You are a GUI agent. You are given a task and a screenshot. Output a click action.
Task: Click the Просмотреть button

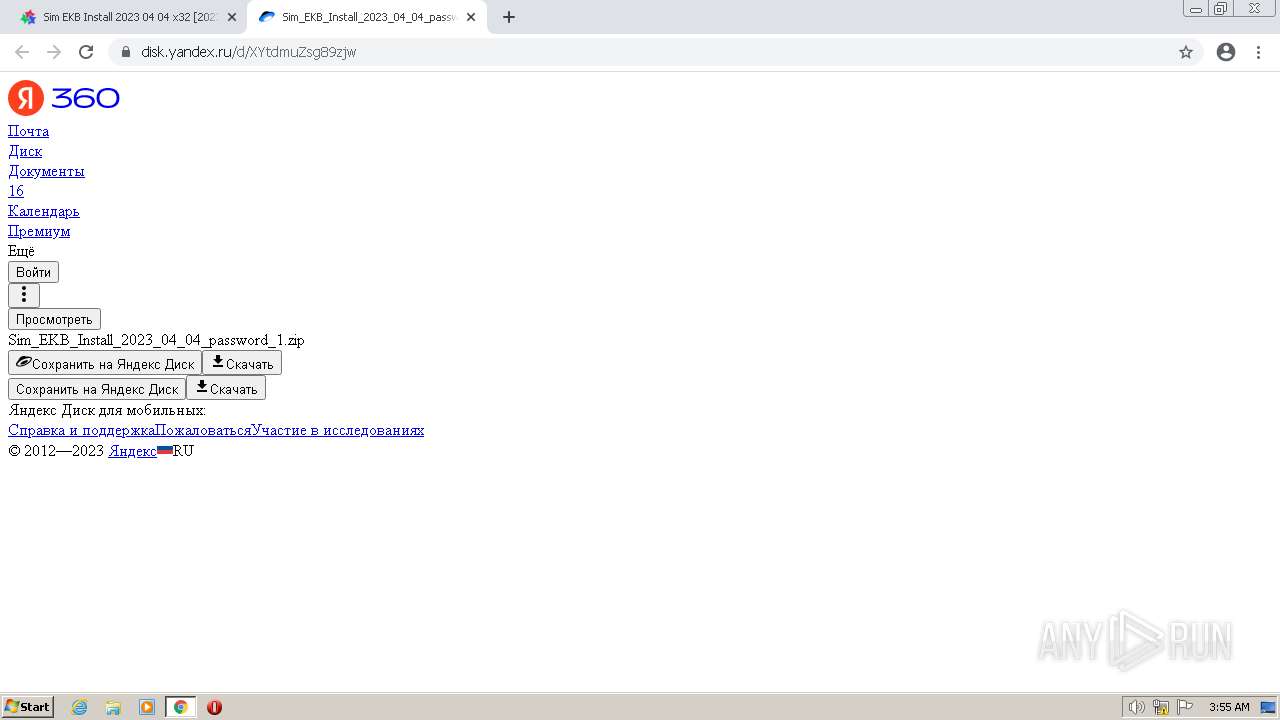(x=54, y=319)
